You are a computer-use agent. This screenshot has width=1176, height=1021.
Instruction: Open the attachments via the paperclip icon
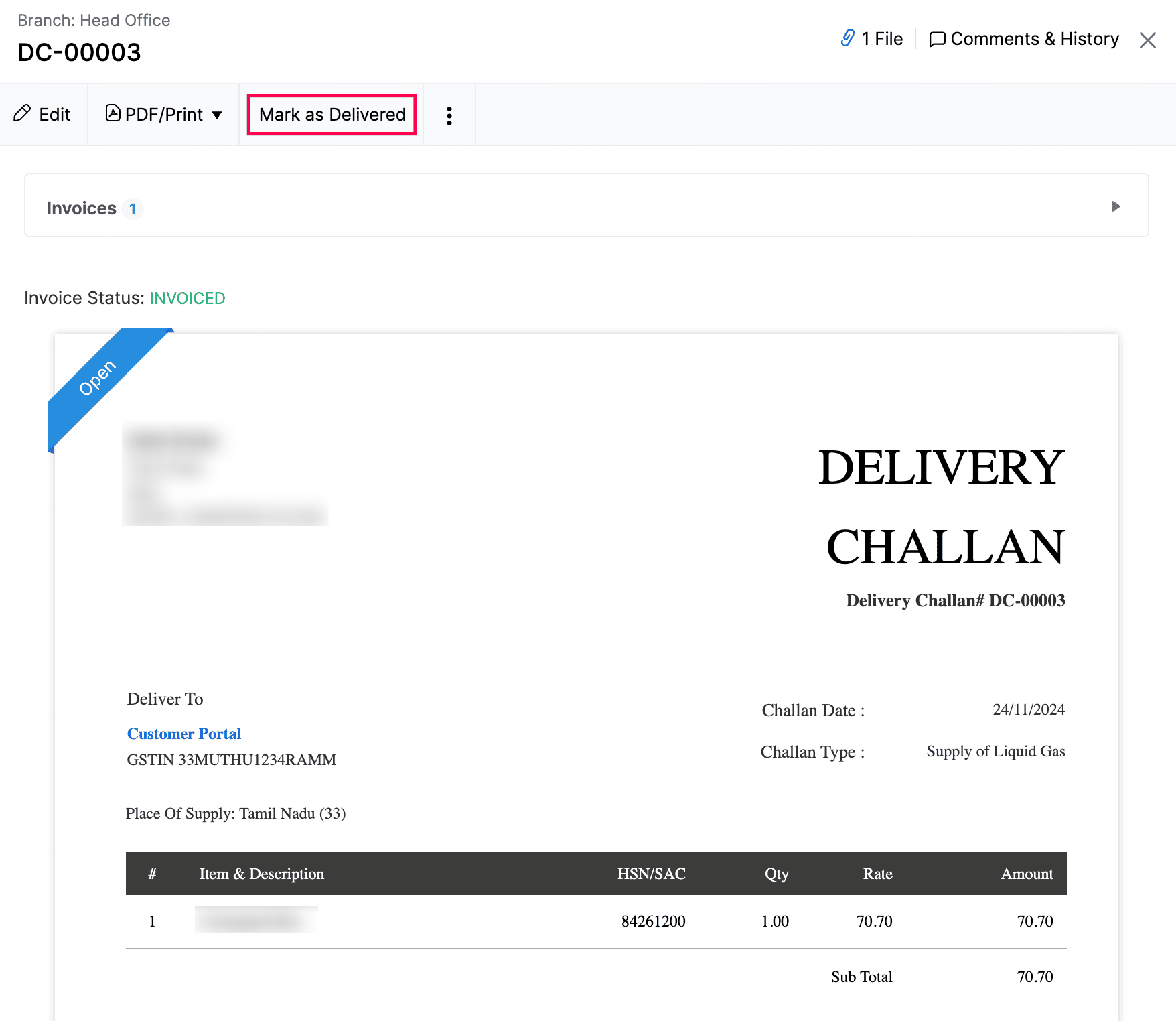(847, 39)
